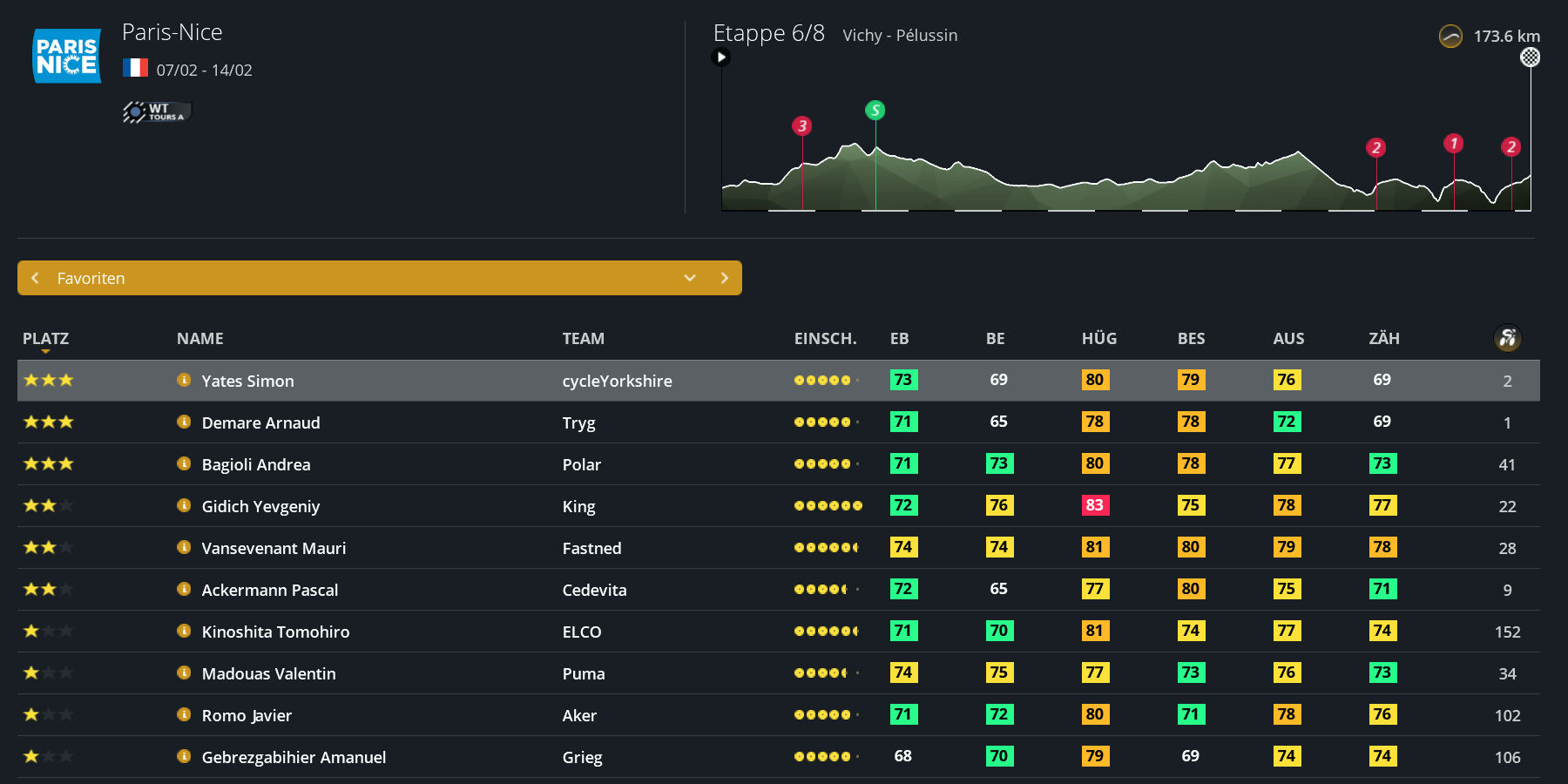Select the category 1 climb marker
Viewport: 1568px width, 784px height.
click(x=1453, y=144)
